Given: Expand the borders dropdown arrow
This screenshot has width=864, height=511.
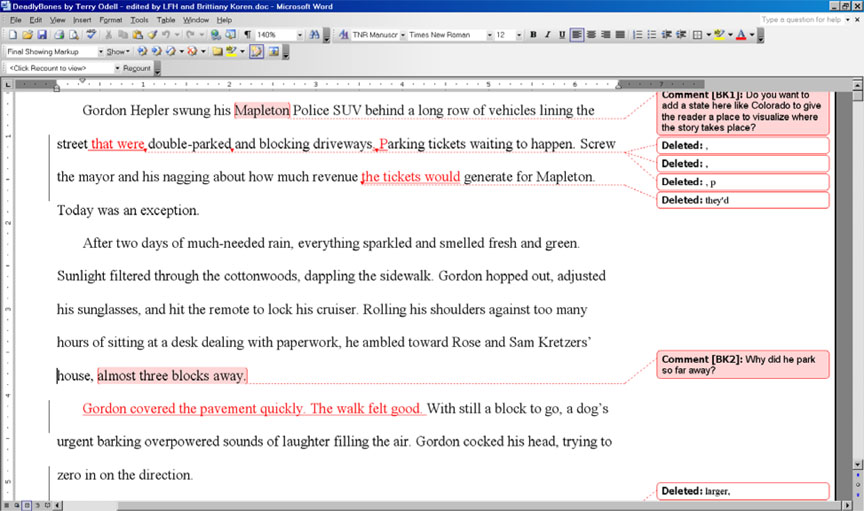Looking at the screenshot, I should 709,35.
